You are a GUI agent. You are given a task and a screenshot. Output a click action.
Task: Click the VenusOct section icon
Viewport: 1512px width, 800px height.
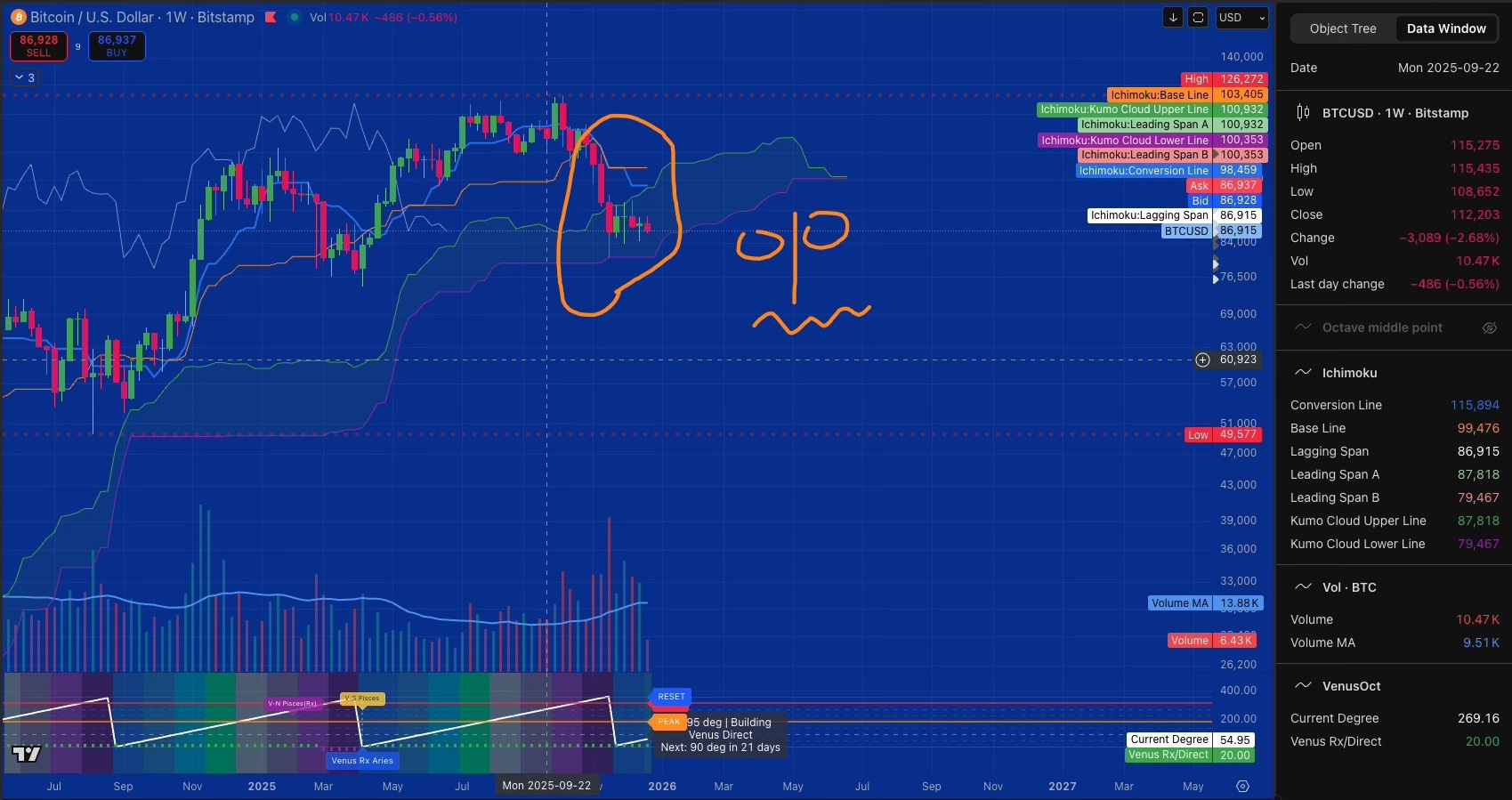(1303, 686)
